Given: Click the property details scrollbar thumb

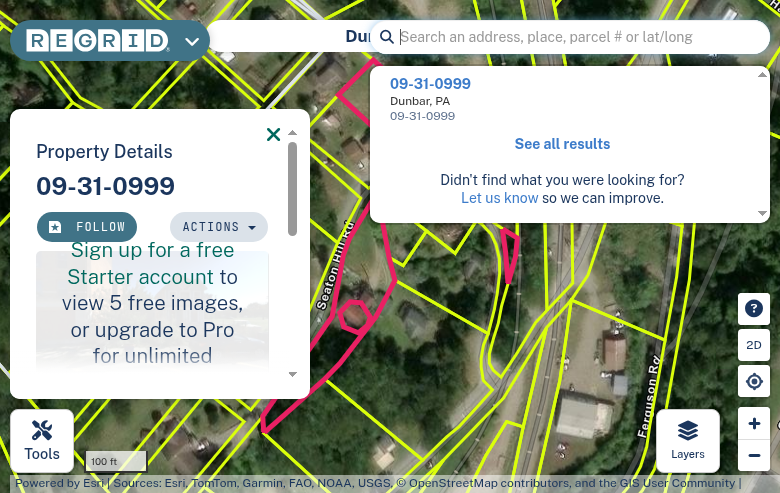Looking at the screenshot, I should (292, 189).
